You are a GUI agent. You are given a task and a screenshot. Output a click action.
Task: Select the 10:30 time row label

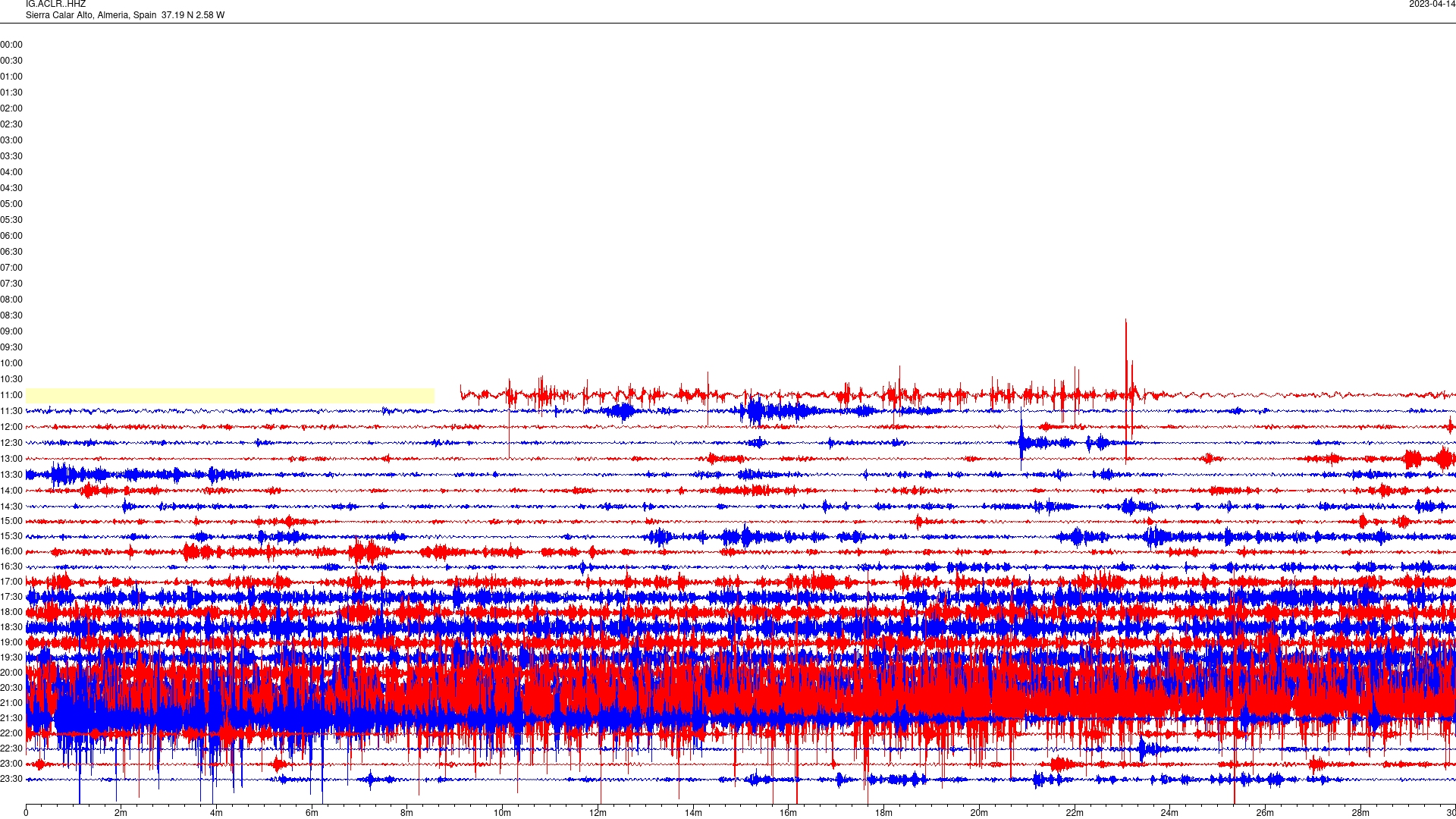click(x=11, y=379)
